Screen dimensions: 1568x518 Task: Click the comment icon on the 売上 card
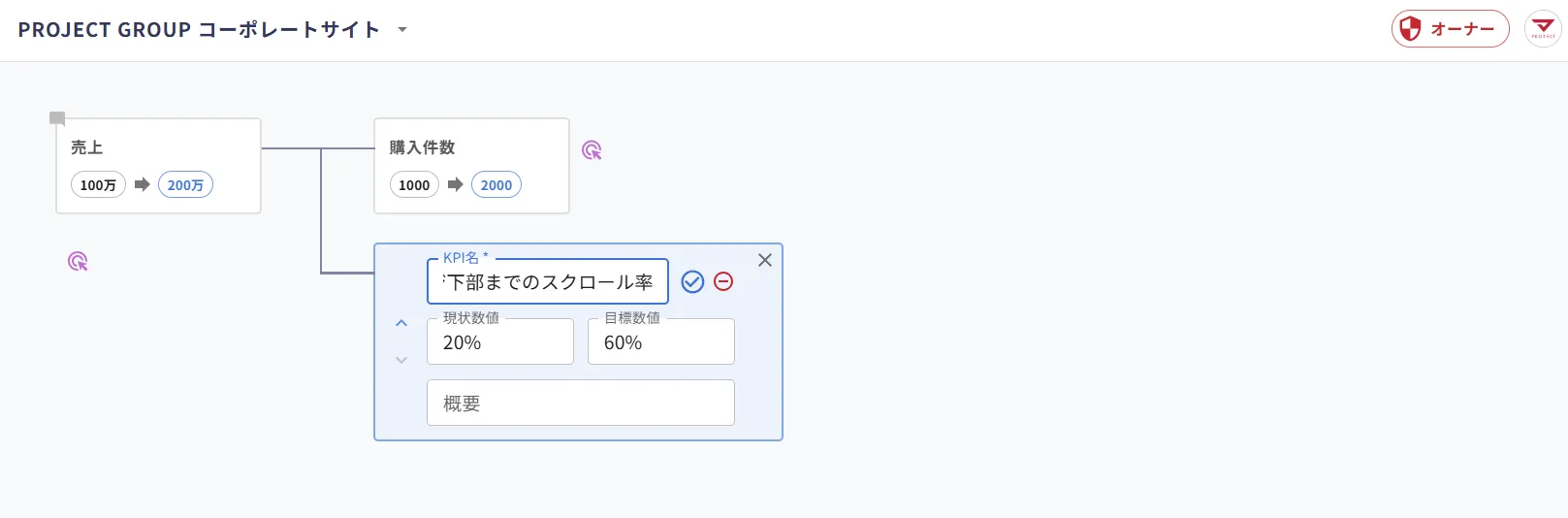click(57, 119)
